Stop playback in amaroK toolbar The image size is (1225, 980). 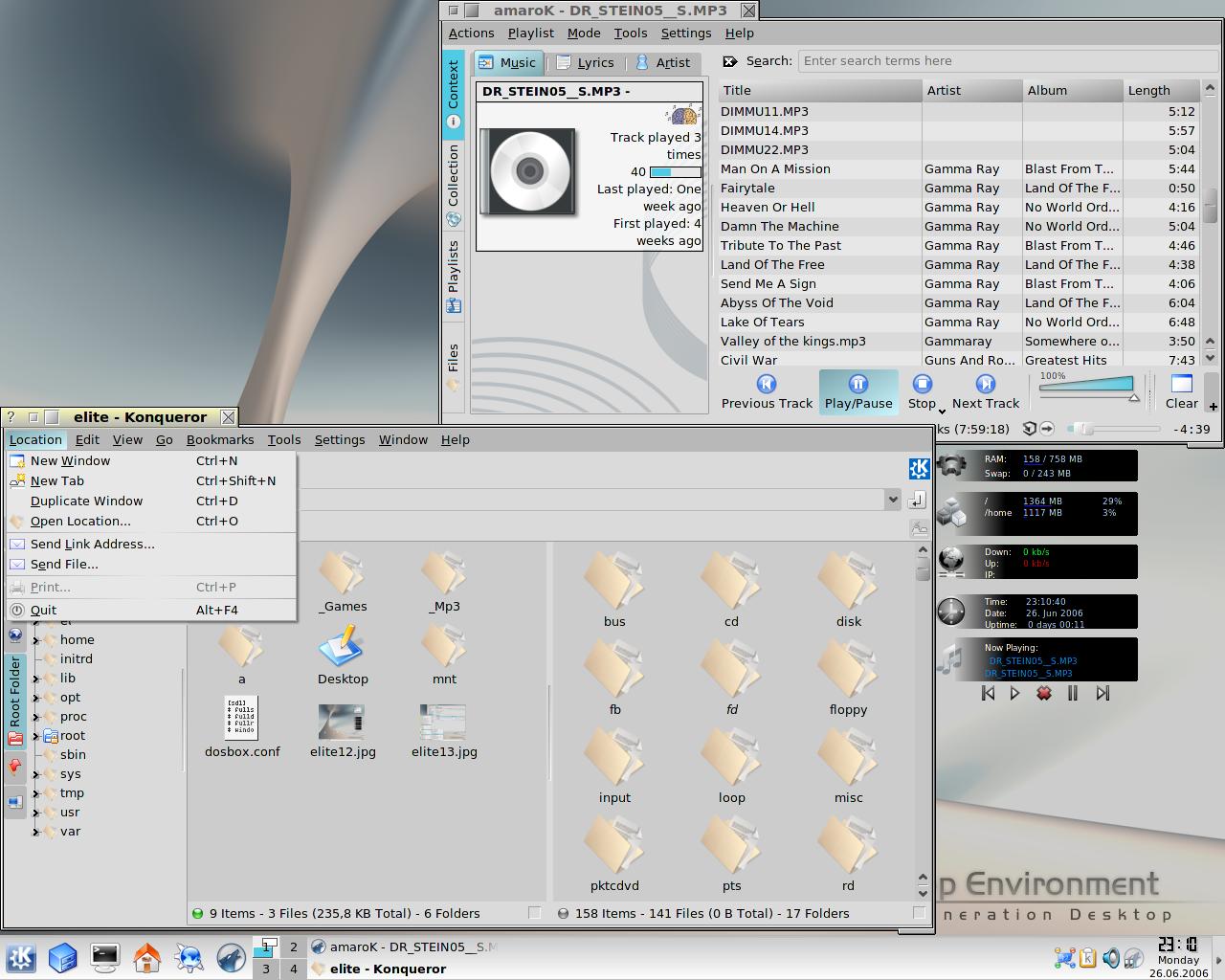[922, 392]
